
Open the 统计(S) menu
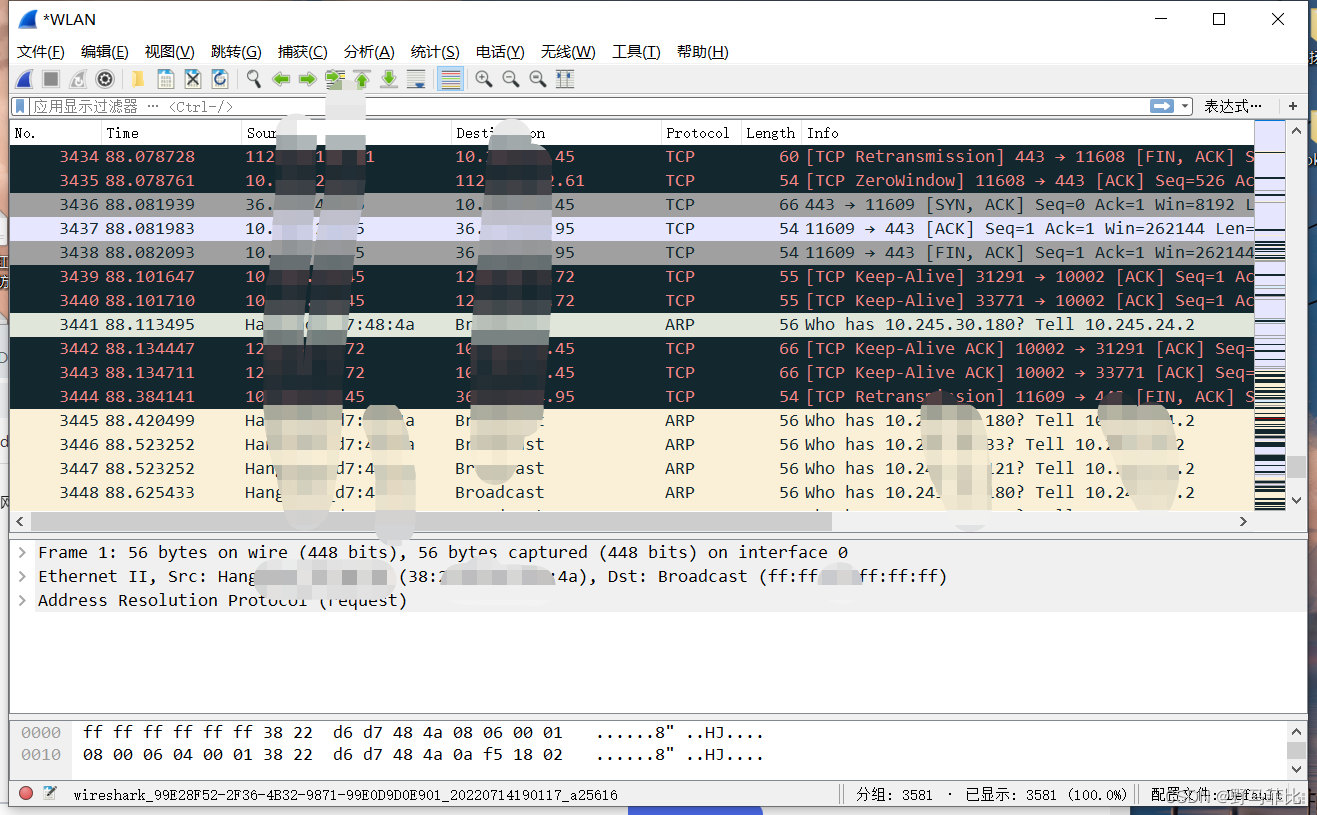[435, 52]
